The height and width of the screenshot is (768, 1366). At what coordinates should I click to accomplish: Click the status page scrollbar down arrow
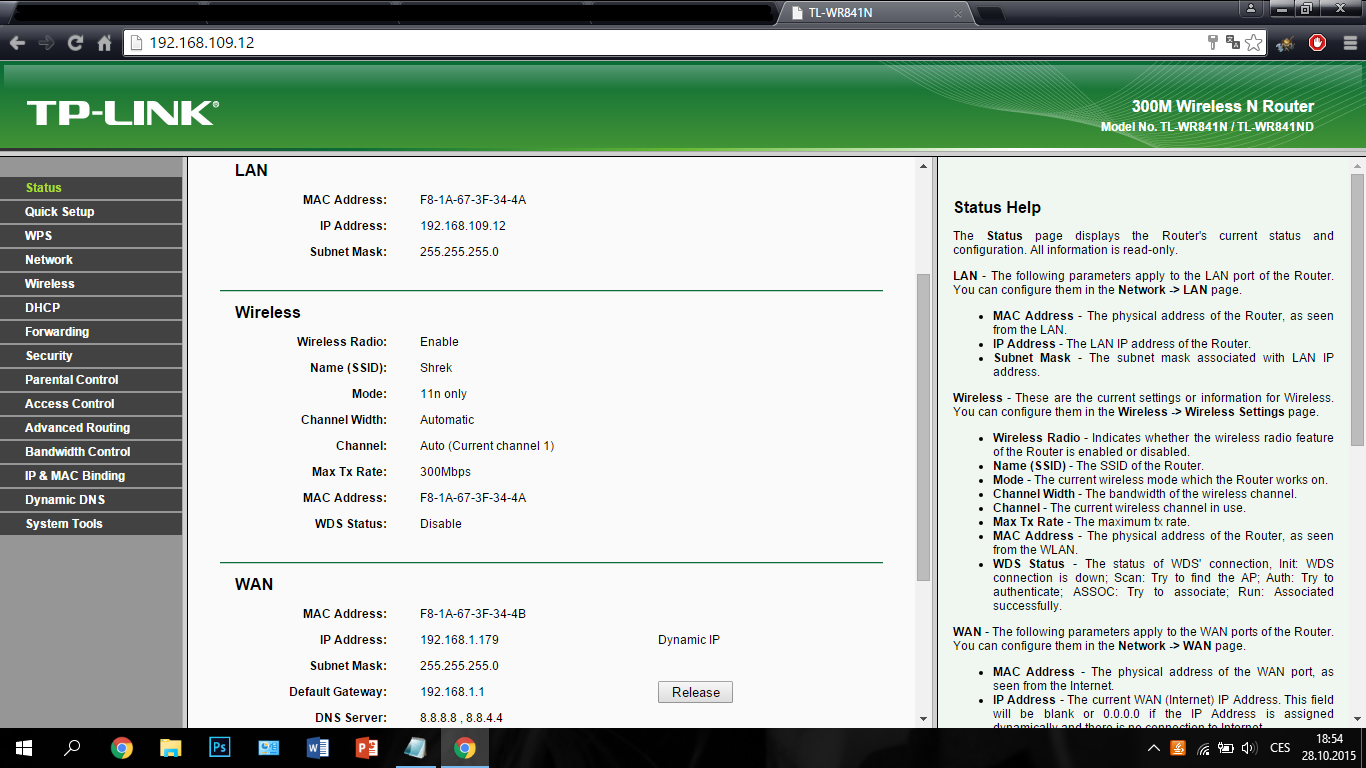(923, 718)
